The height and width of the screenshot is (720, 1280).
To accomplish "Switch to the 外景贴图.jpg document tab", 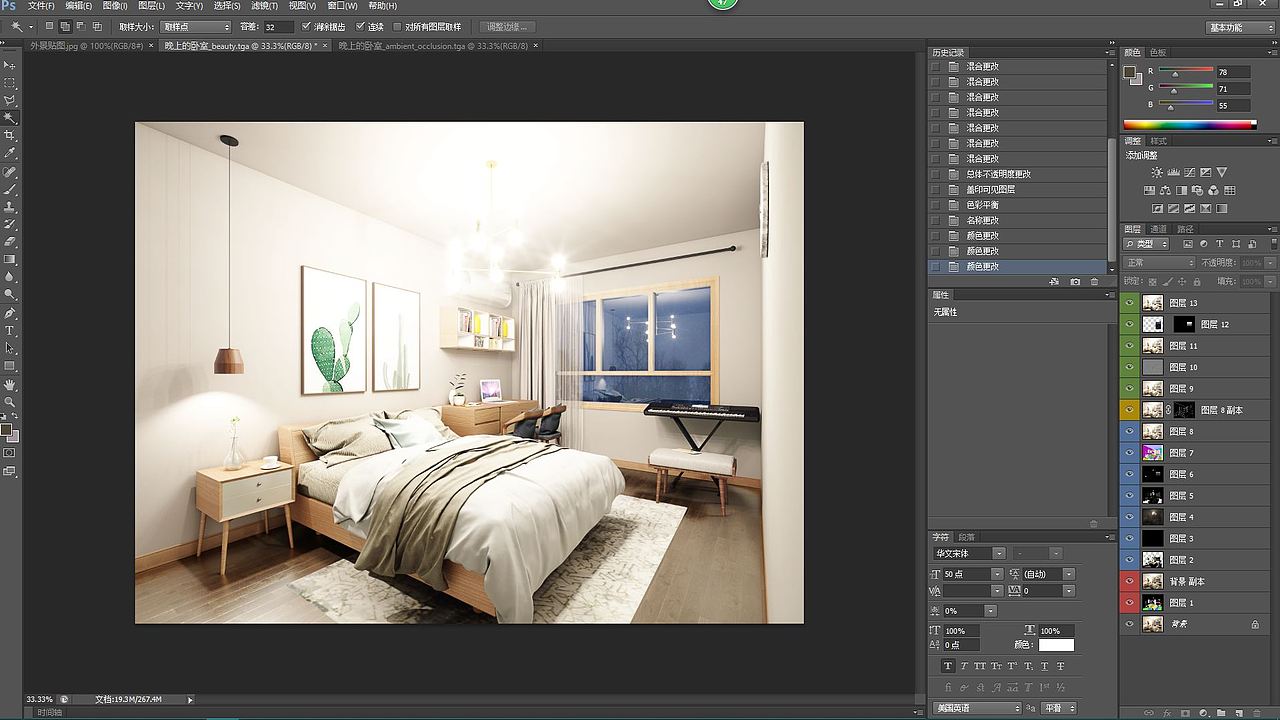I will [x=87, y=45].
